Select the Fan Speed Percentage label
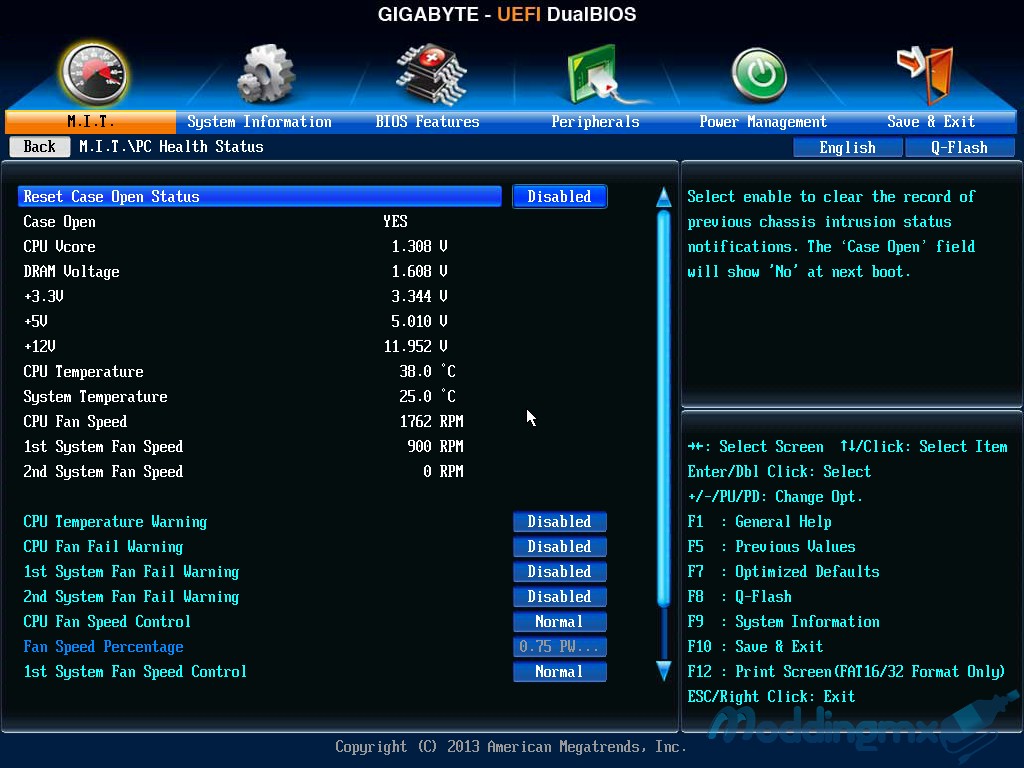1024x768 pixels. coord(103,647)
